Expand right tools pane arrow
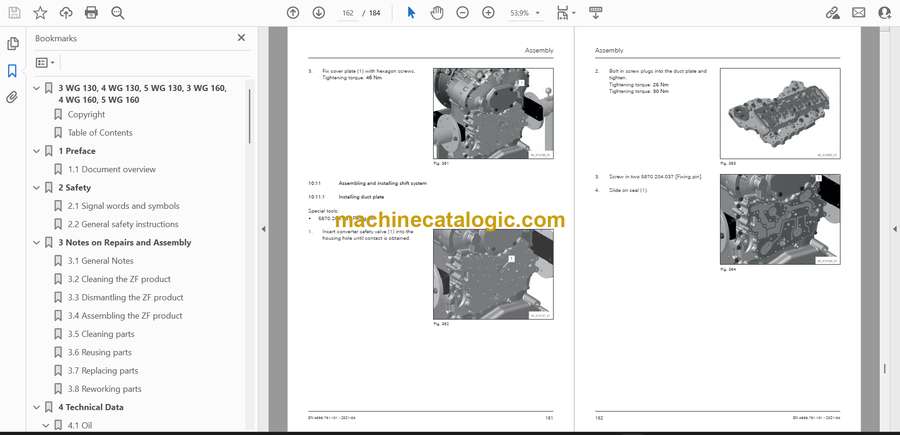 (x=894, y=229)
